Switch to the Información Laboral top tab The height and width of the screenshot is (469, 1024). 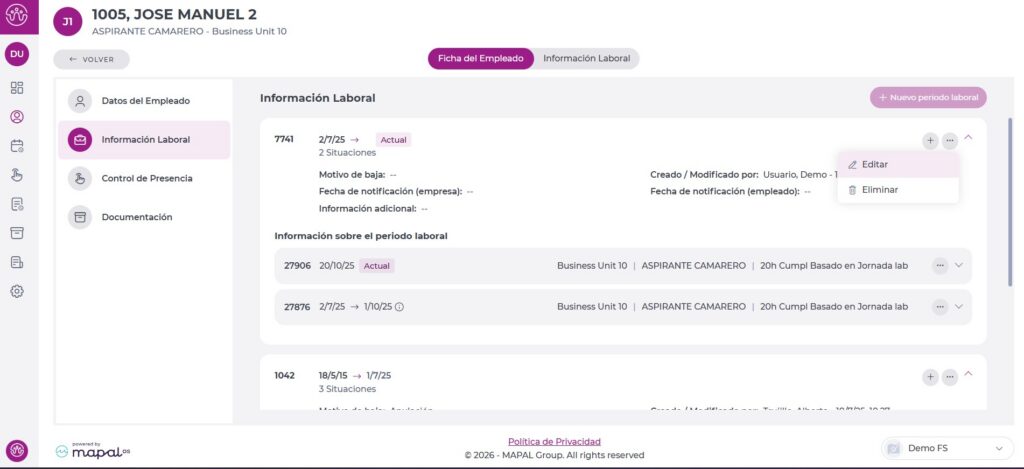(586, 59)
